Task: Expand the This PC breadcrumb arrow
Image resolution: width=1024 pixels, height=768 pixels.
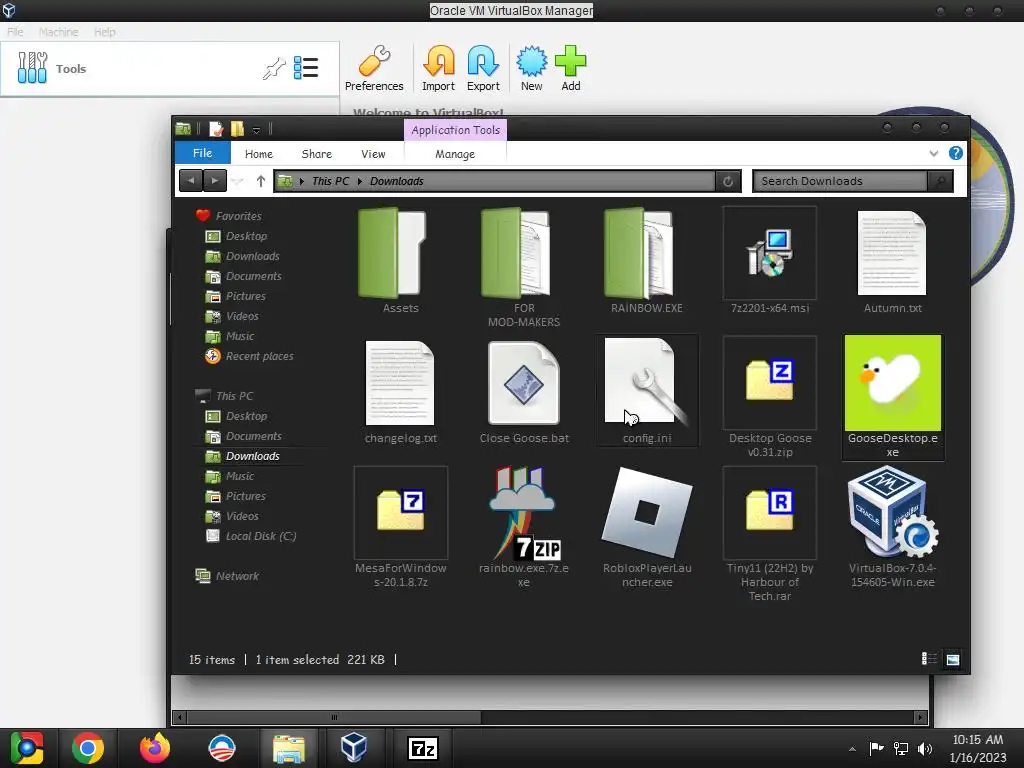Action: [x=360, y=181]
